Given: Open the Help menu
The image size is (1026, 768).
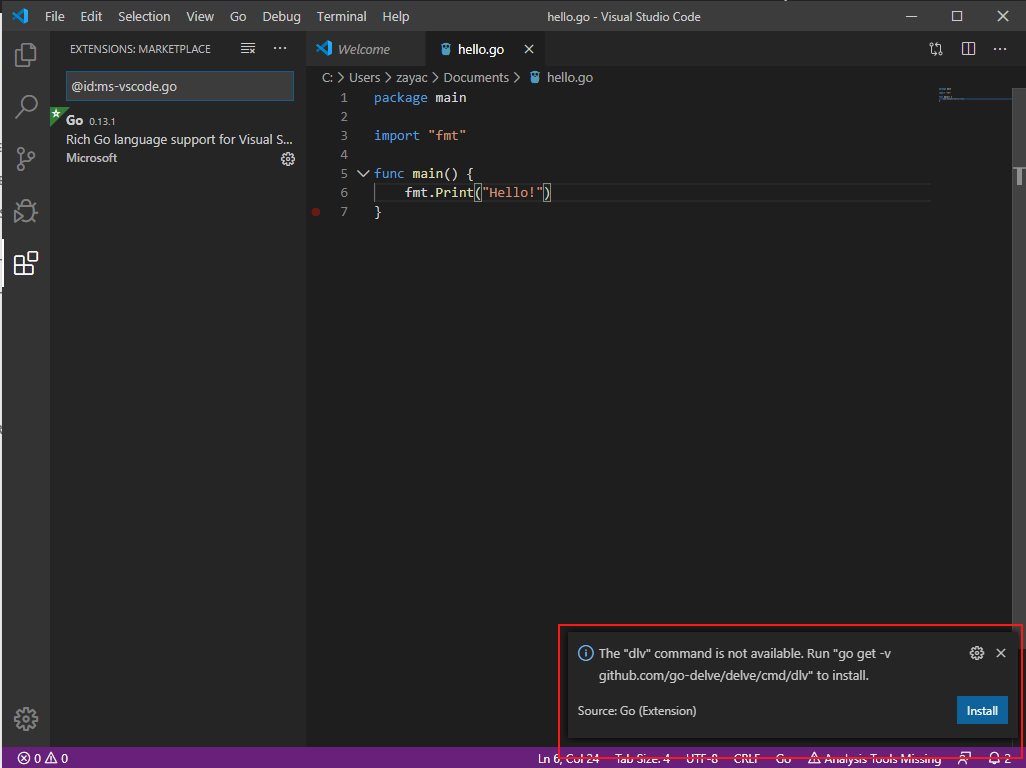Looking at the screenshot, I should [x=396, y=16].
